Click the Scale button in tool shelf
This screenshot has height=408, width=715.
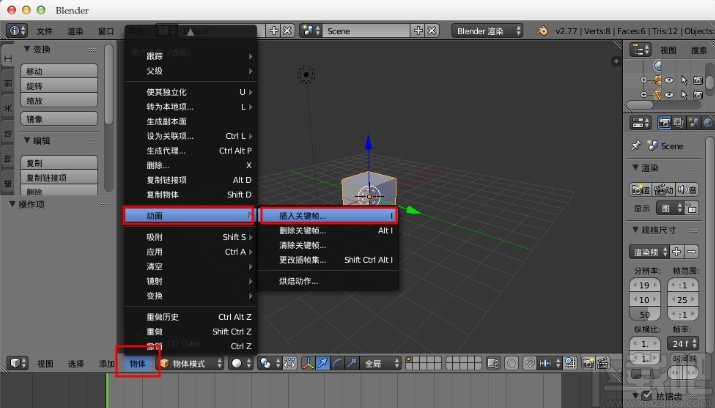click(59, 100)
